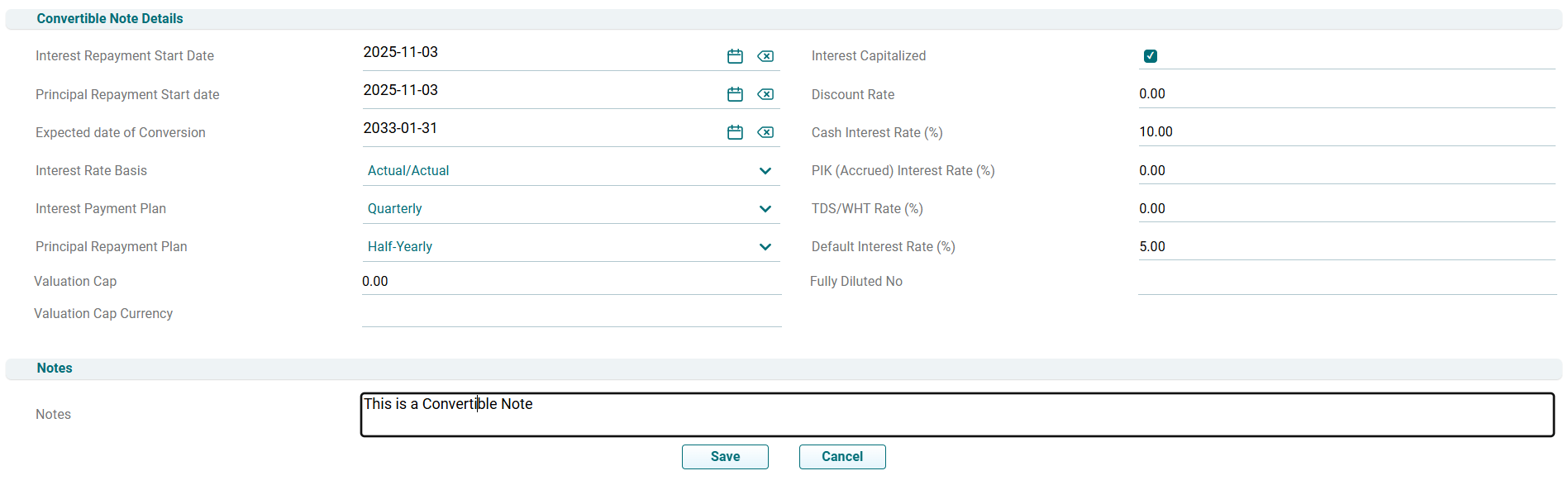
Task: Clear the Interest Repayment Start Date value
Action: [765, 56]
